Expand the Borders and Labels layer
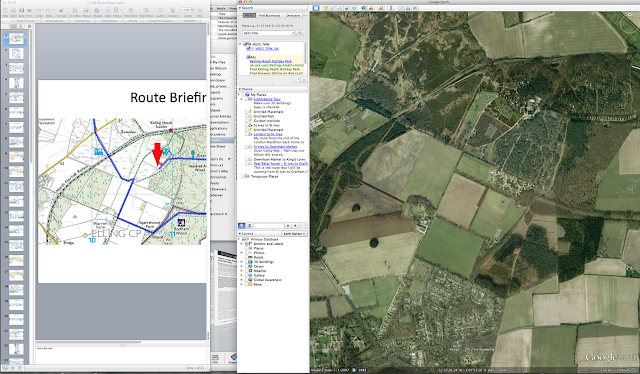 point(241,244)
